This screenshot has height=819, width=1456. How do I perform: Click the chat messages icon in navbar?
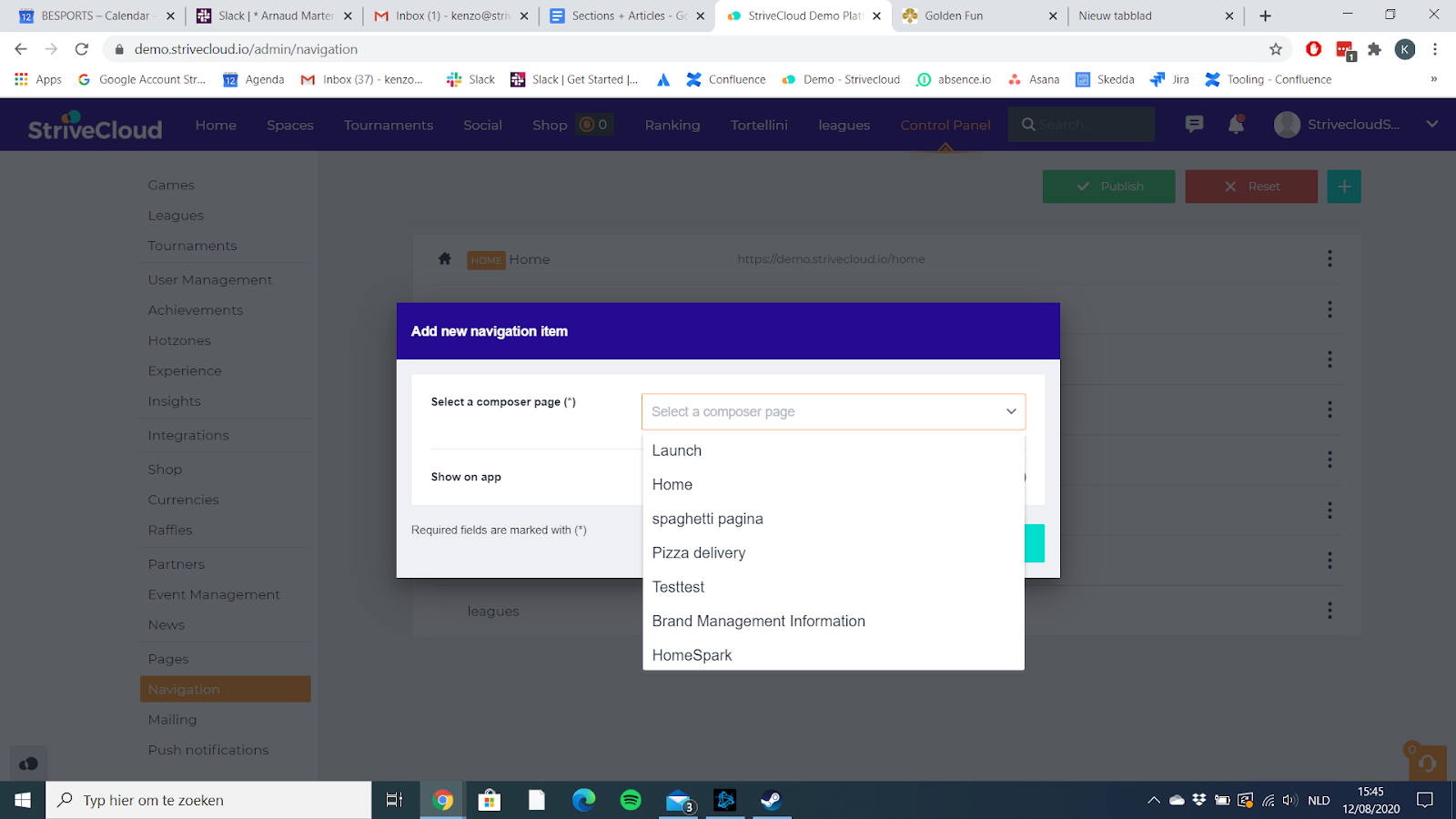[1194, 124]
